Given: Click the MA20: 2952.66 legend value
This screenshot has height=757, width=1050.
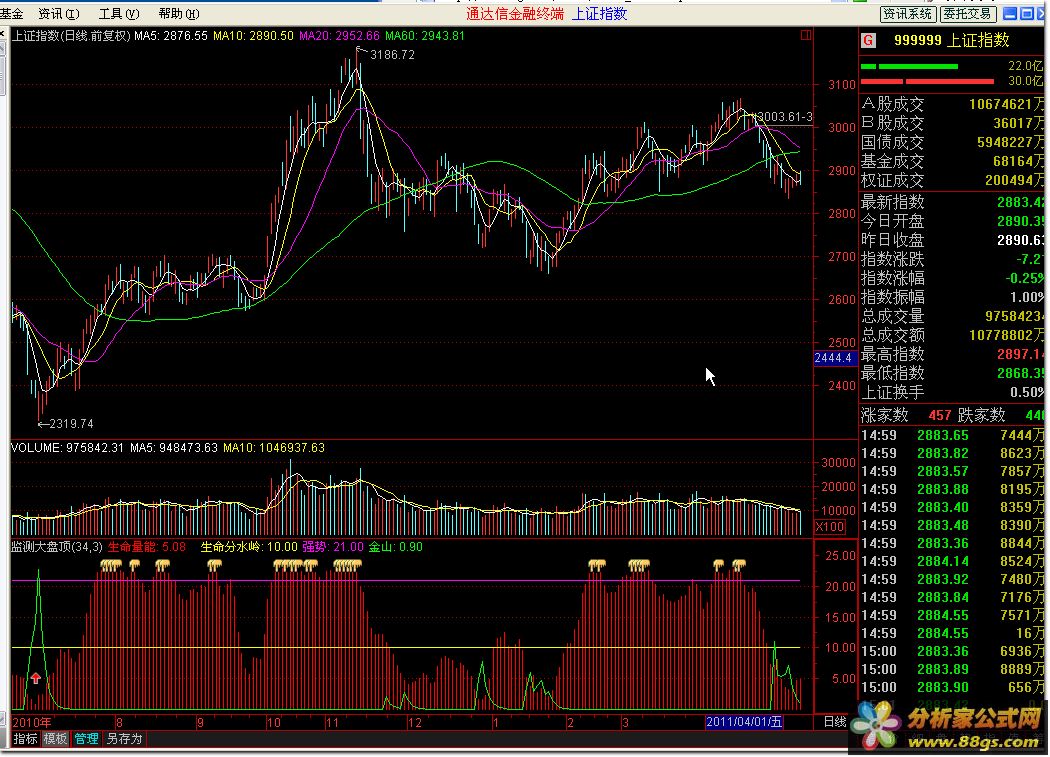Looking at the screenshot, I should click(339, 36).
